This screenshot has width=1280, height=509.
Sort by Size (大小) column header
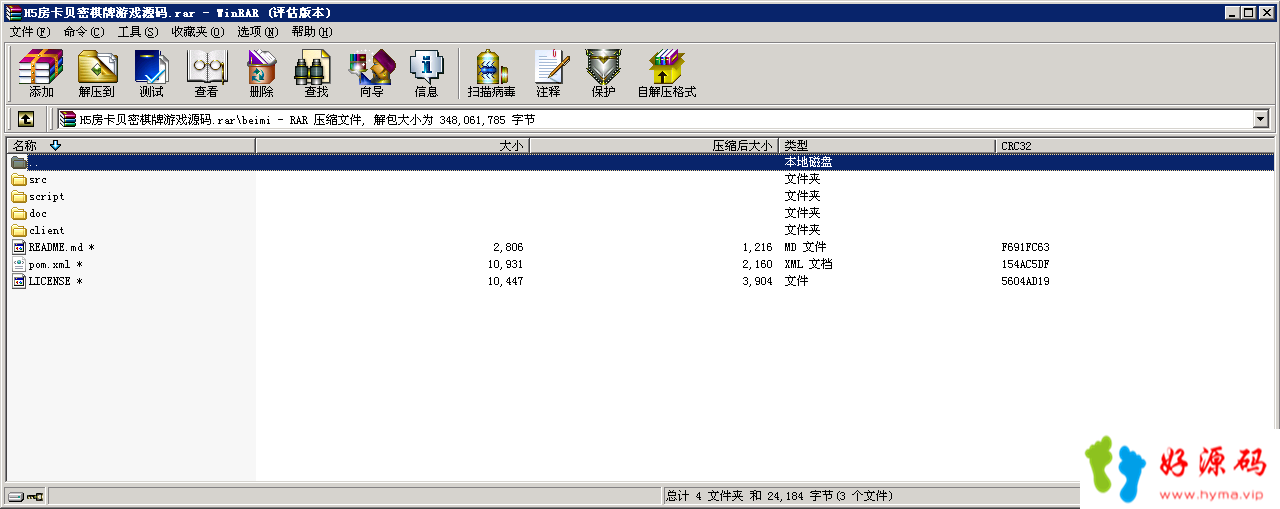[392, 146]
